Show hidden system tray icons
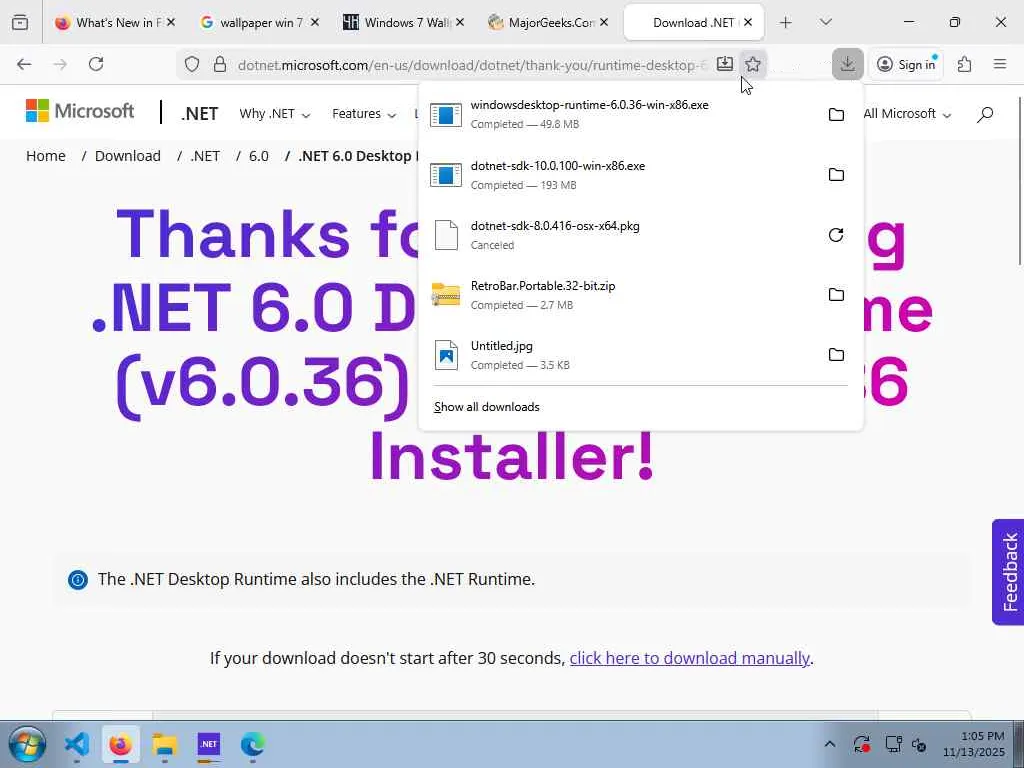The image size is (1024, 768). point(829,744)
